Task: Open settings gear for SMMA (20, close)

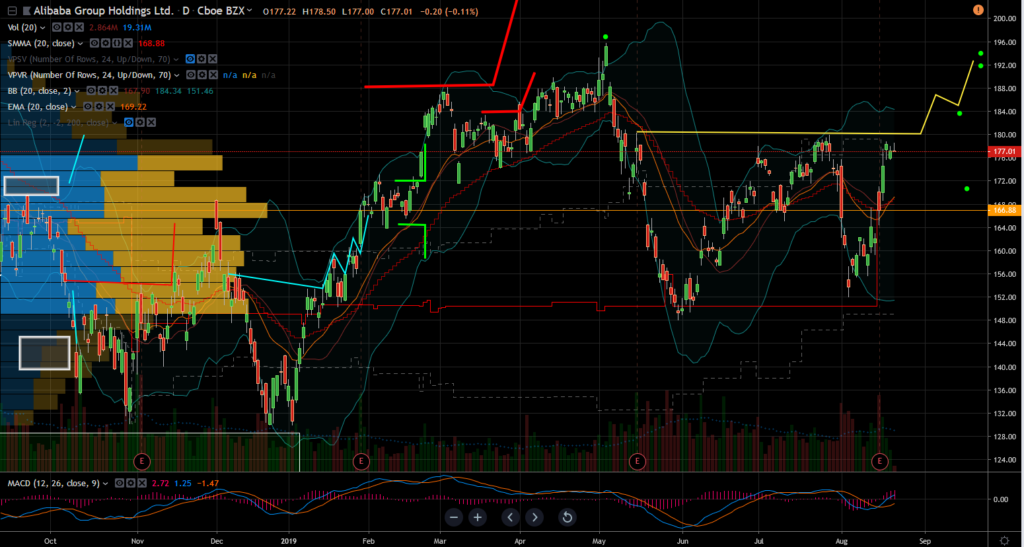Action: coord(106,43)
